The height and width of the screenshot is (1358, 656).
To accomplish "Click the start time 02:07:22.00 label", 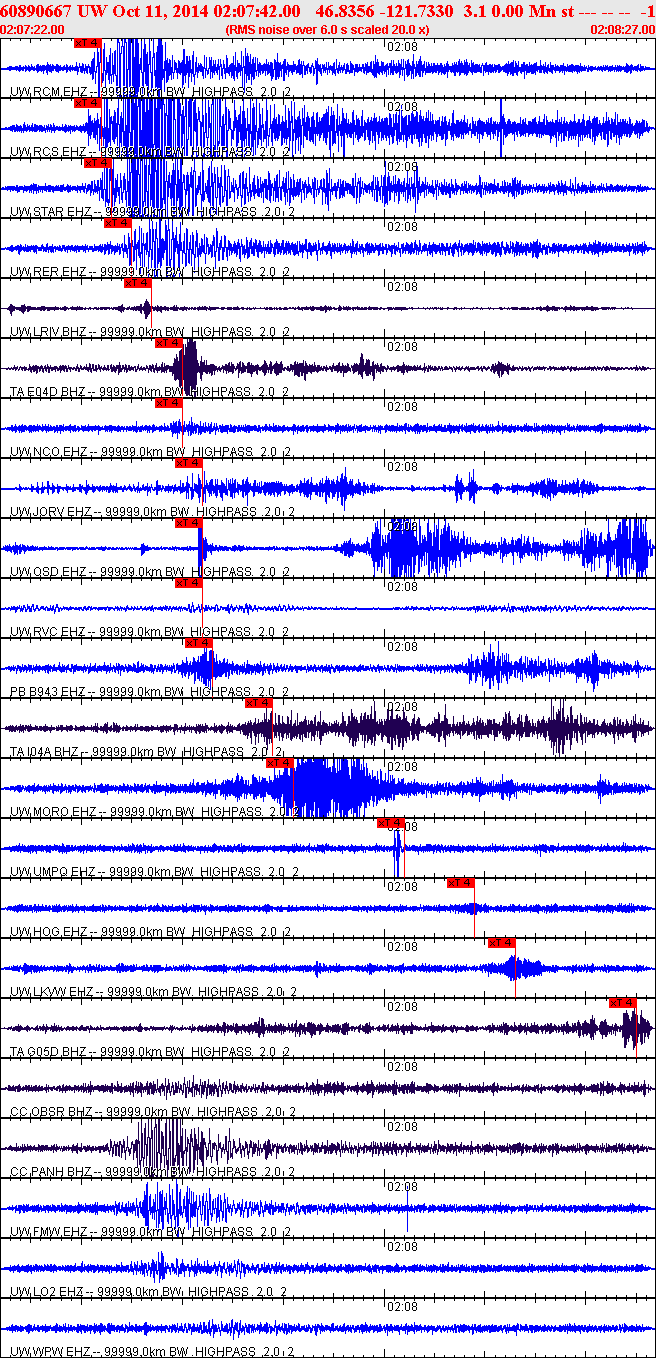I will click(32, 30).
